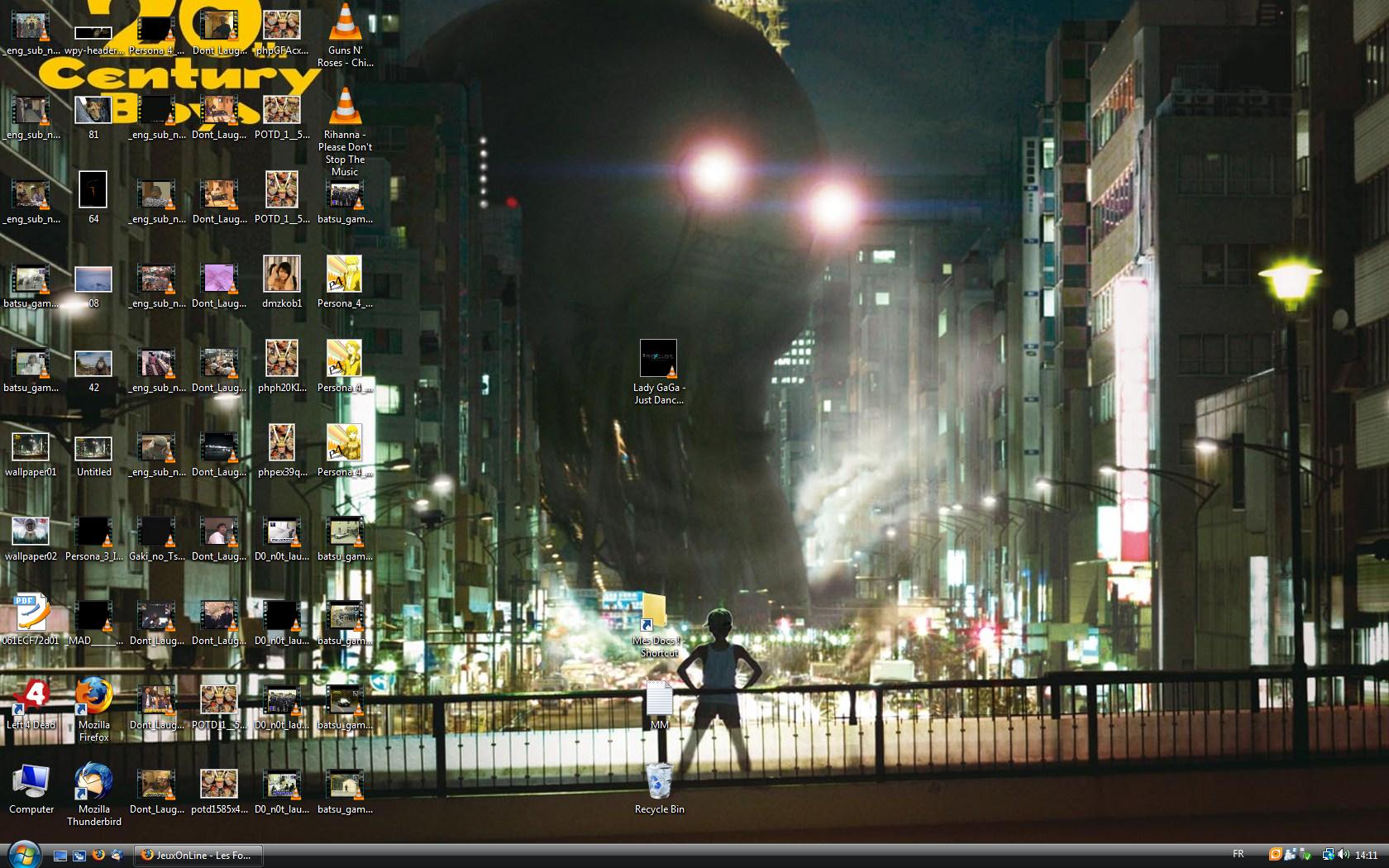
Task: Select the MM text document icon
Action: click(659, 705)
